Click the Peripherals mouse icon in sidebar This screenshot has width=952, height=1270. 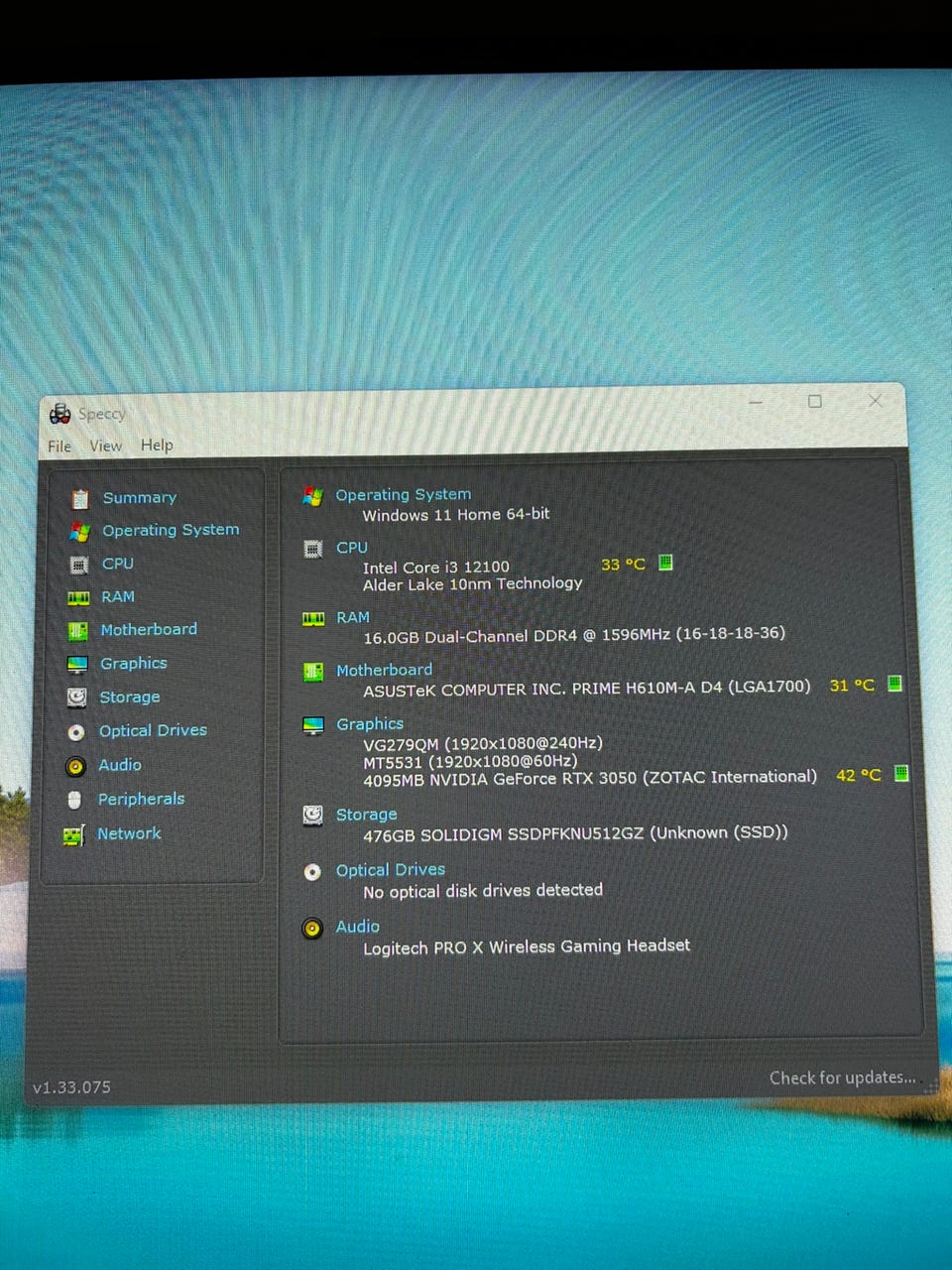pyautogui.click(x=74, y=800)
